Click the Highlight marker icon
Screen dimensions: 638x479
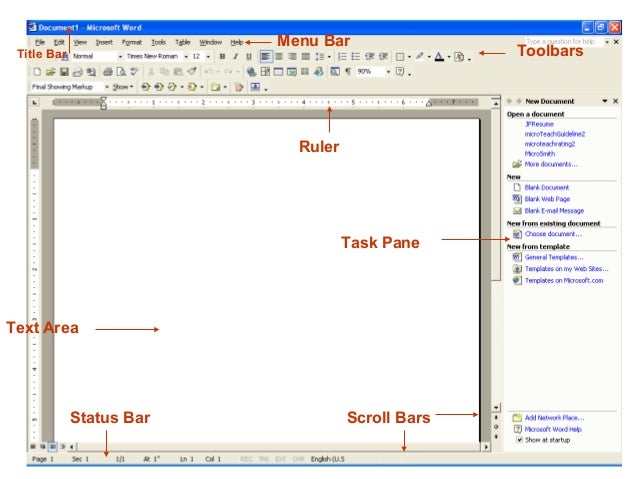click(420, 57)
